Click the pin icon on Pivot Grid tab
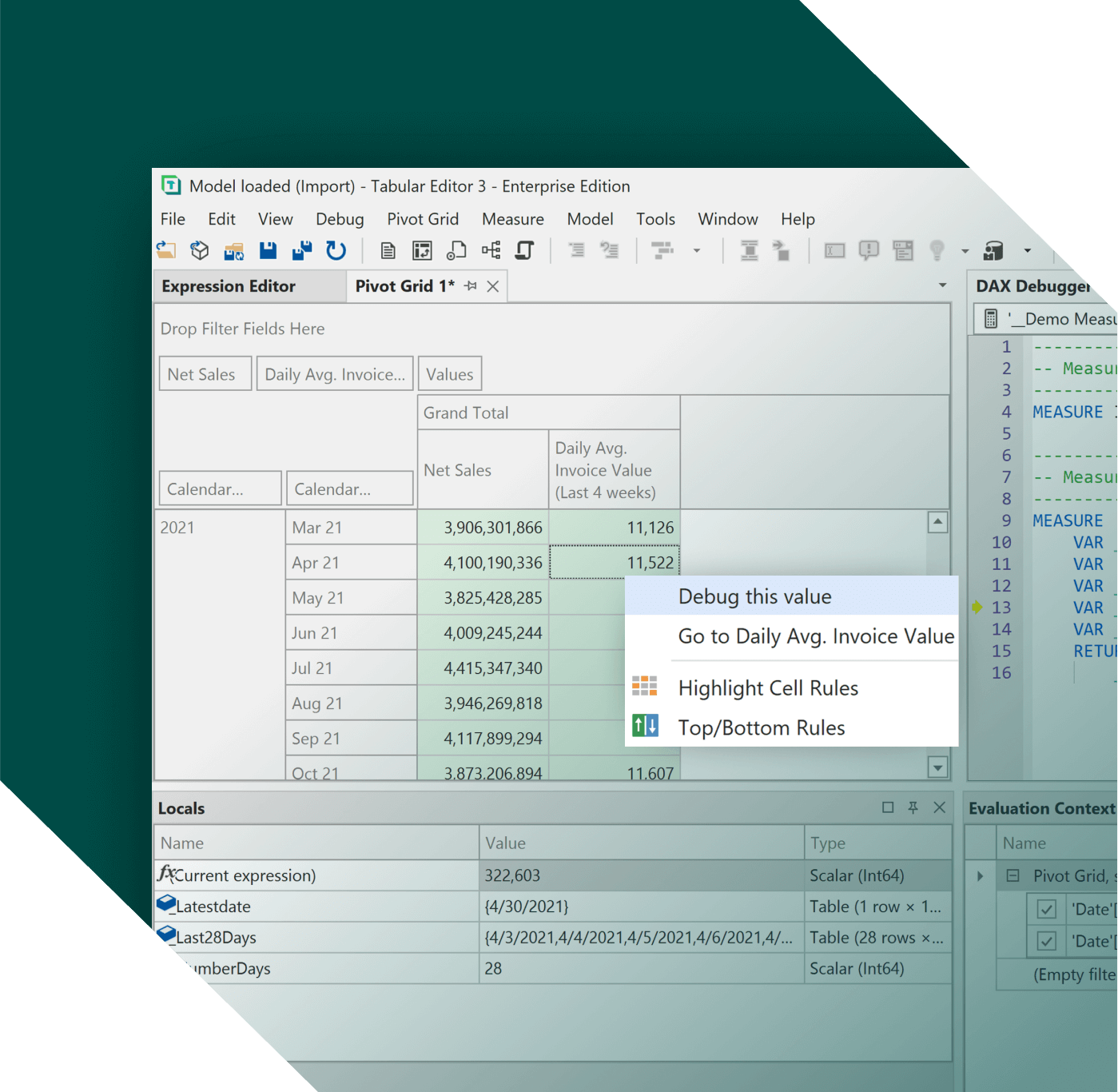 click(471, 286)
